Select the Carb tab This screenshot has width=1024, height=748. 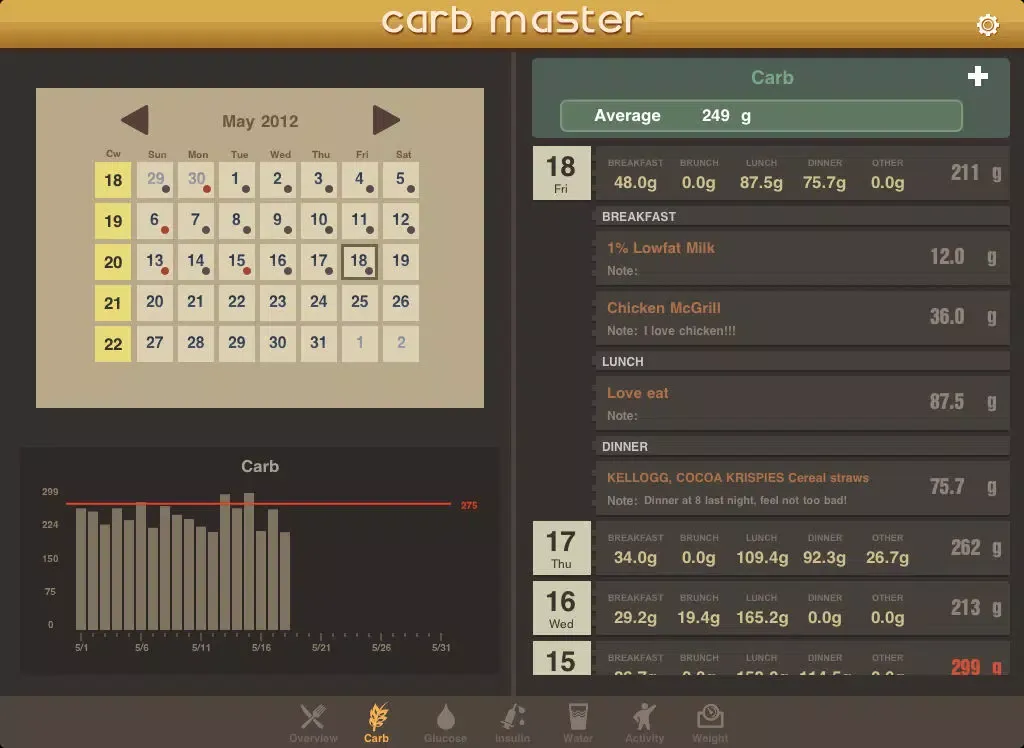[377, 723]
